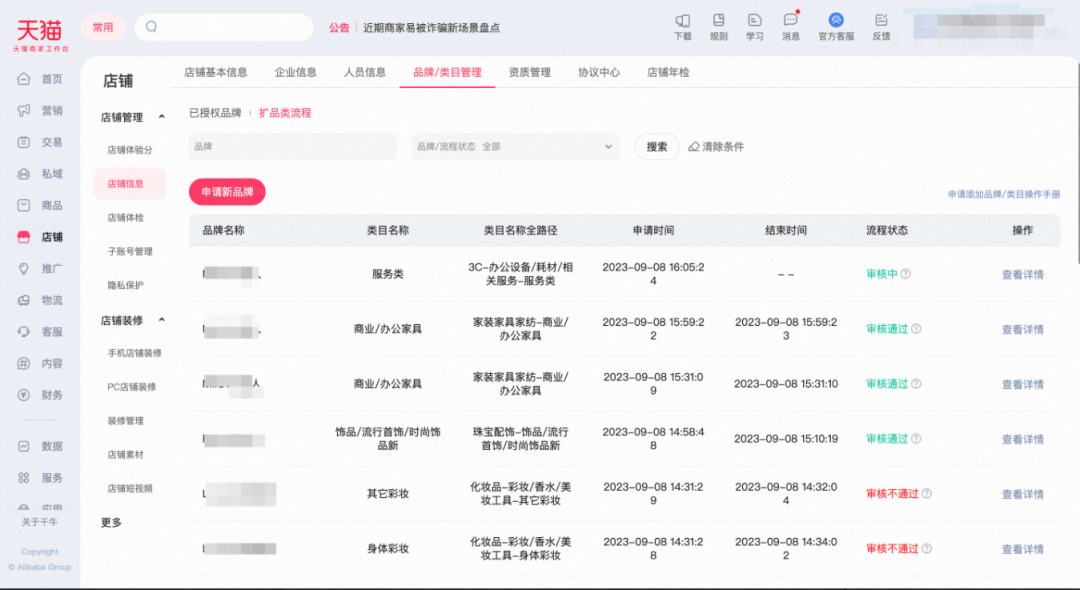Click the 规则 rules icon
1080x590 pixels.
point(718,27)
